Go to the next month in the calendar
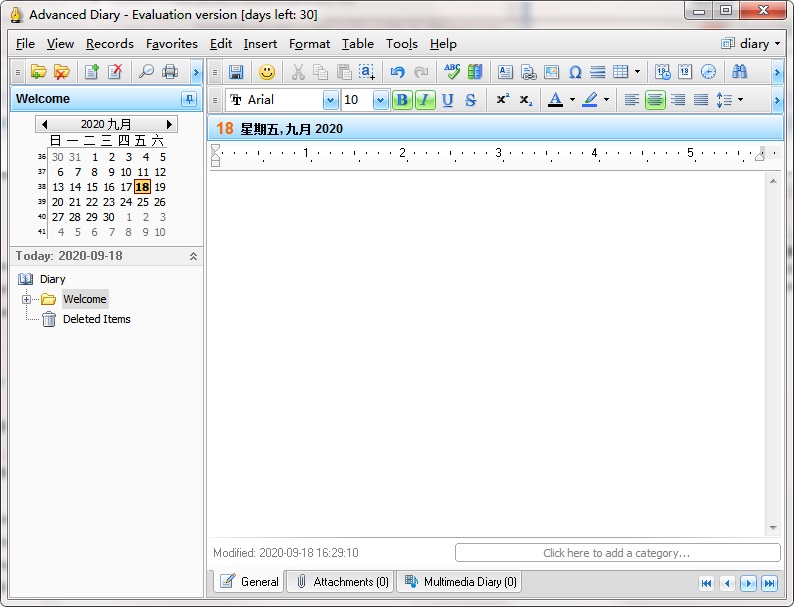The height and width of the screenshot is (607, 794). coord(169,124)
